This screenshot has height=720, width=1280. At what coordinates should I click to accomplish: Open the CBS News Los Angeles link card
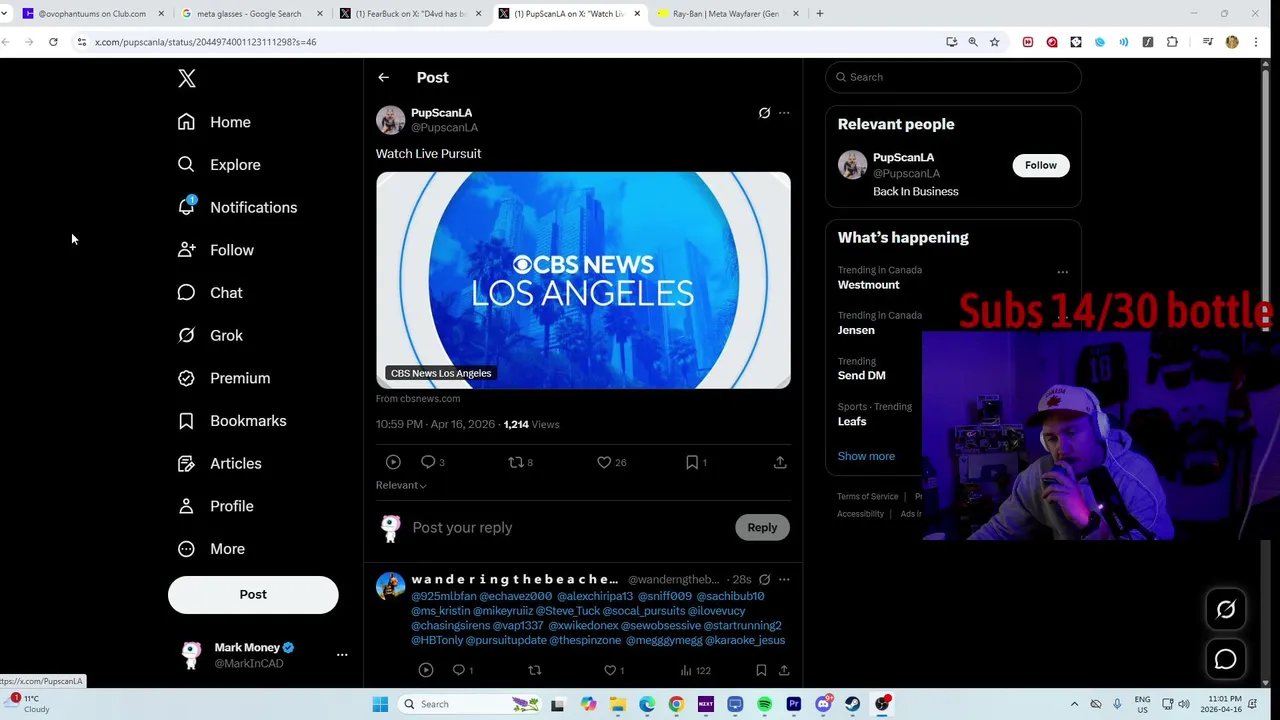583,280
